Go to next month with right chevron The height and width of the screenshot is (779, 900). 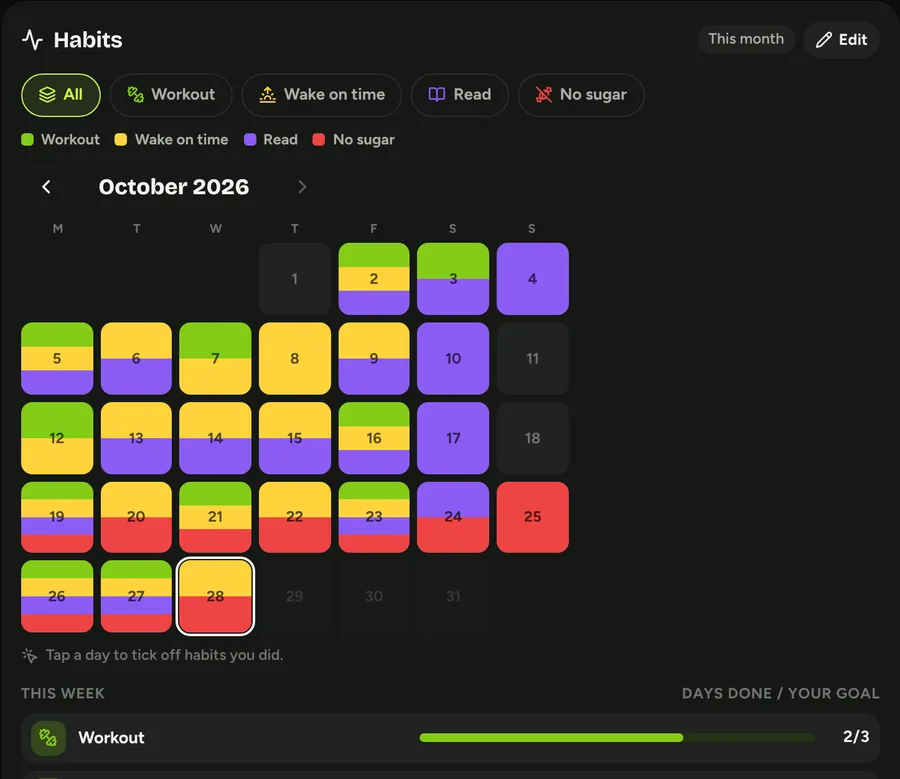[x=302, y=187]
